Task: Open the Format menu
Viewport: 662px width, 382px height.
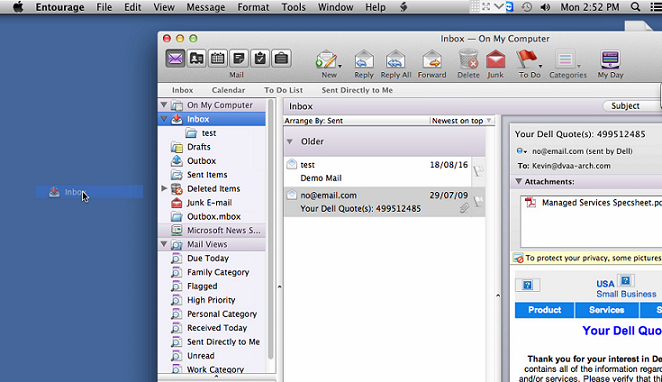Action: 253,7
